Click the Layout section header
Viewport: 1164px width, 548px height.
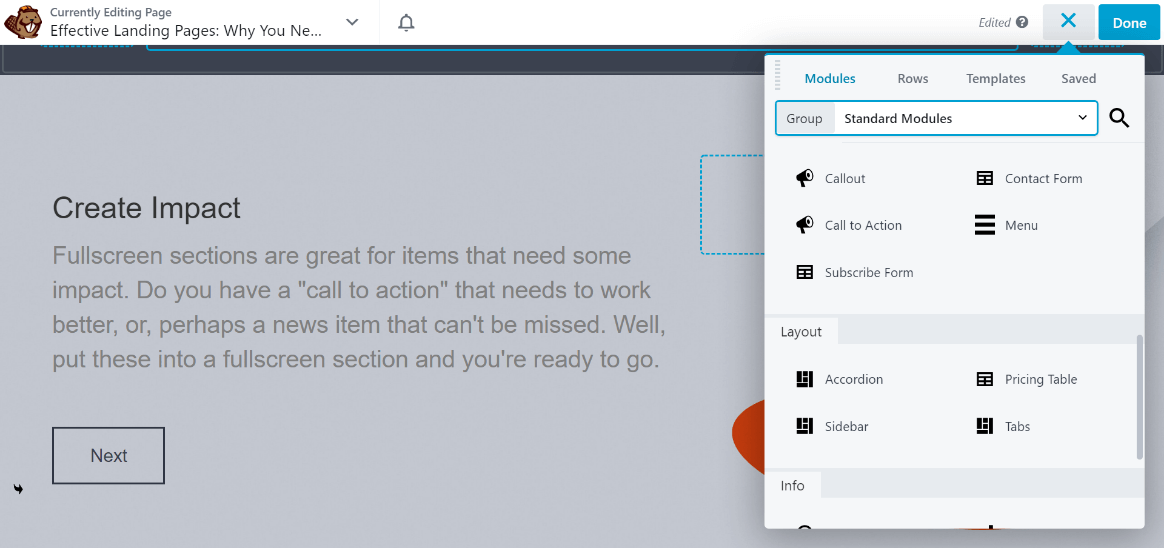[801, 331]
